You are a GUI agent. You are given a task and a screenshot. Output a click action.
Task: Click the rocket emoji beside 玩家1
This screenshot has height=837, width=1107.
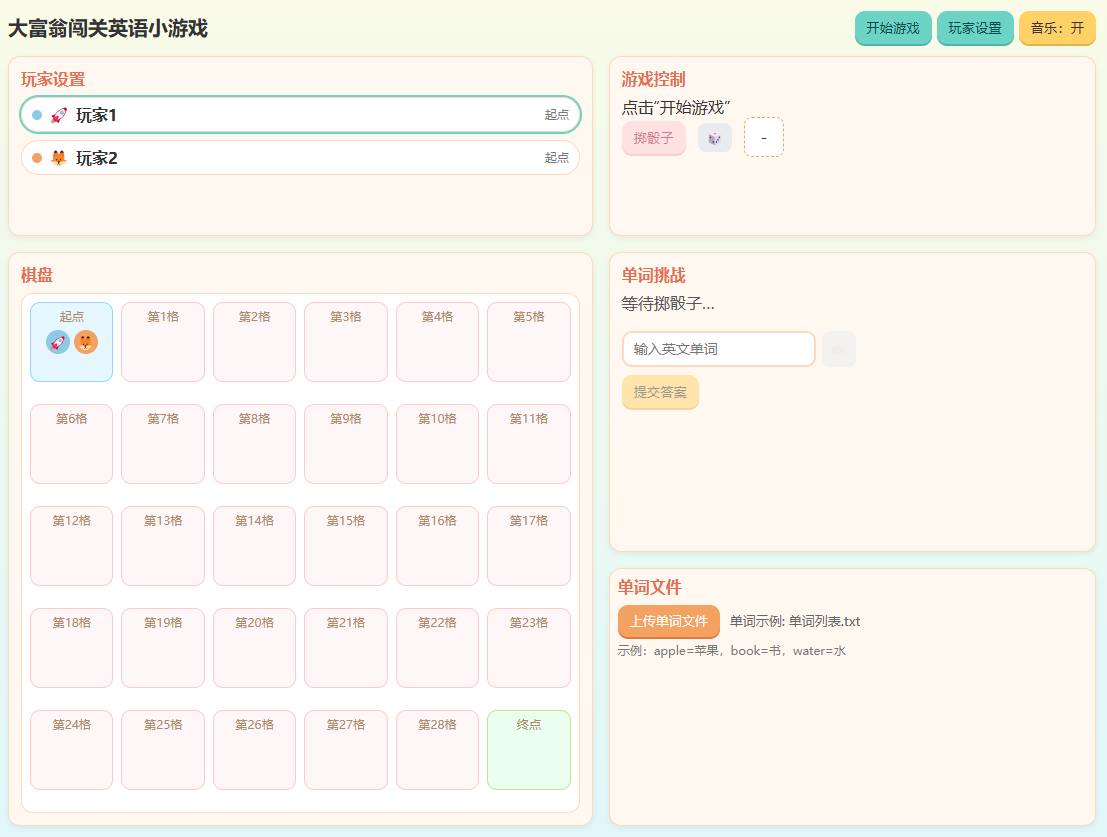pos(58,115)
